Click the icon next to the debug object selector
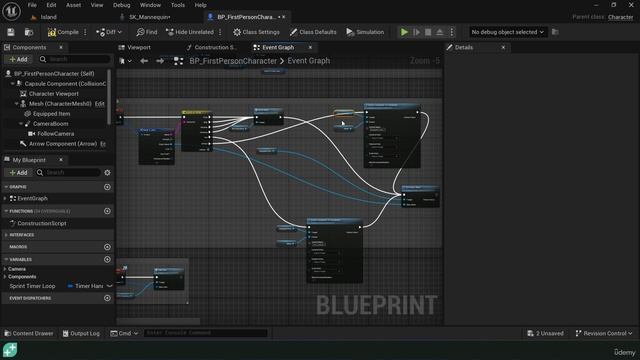Viewport: 640px width, 360px height. click(555, 31)
